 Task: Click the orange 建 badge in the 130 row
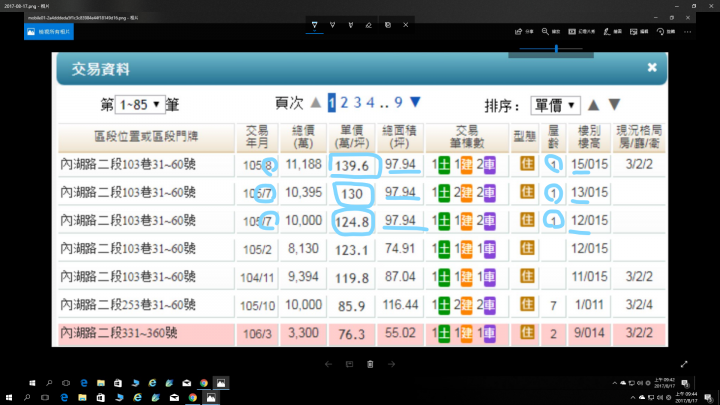467,193
